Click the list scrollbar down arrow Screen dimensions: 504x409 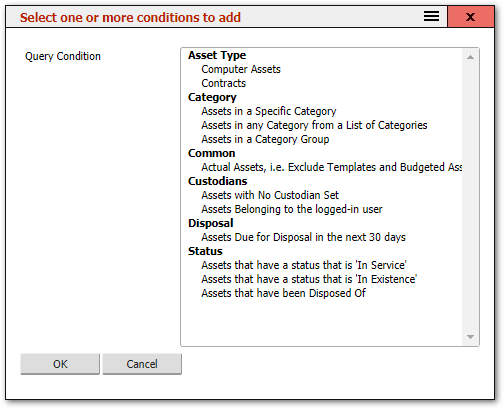point(470,337)
